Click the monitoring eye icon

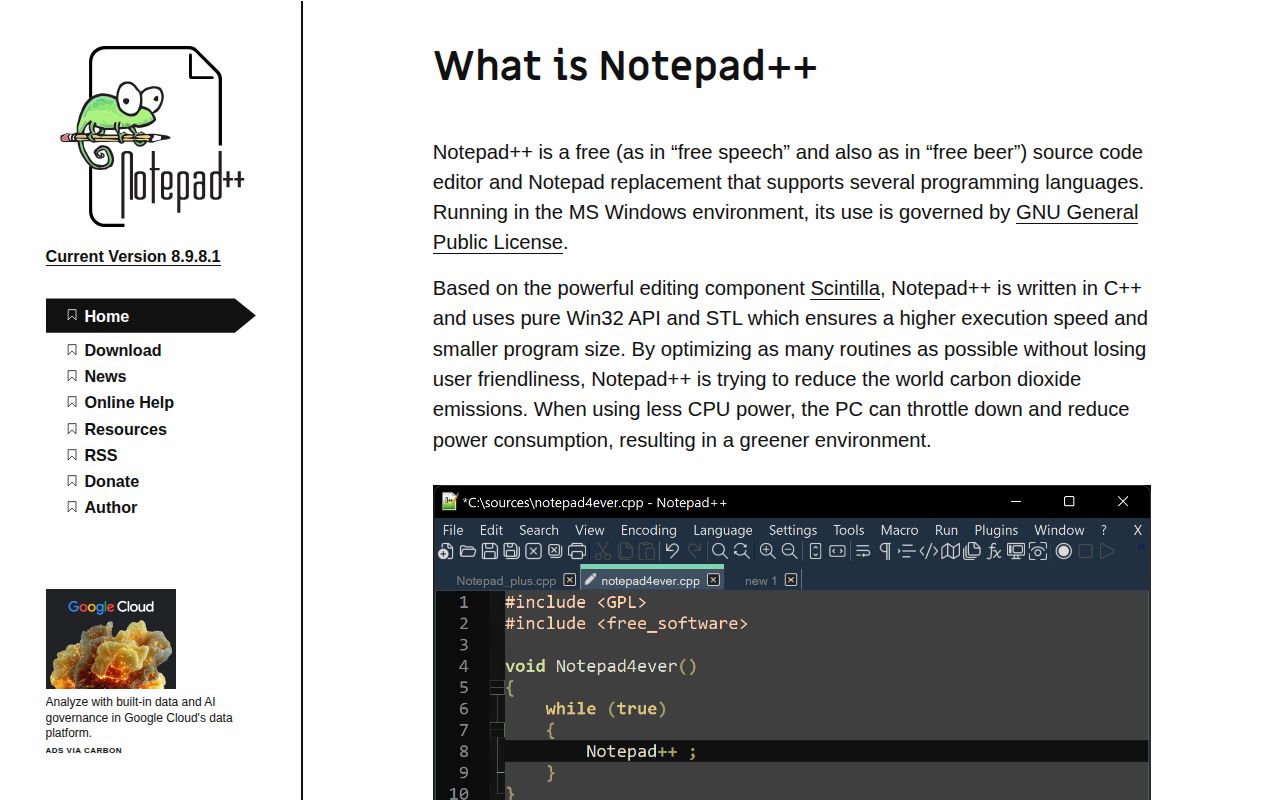coord(1038,551)
